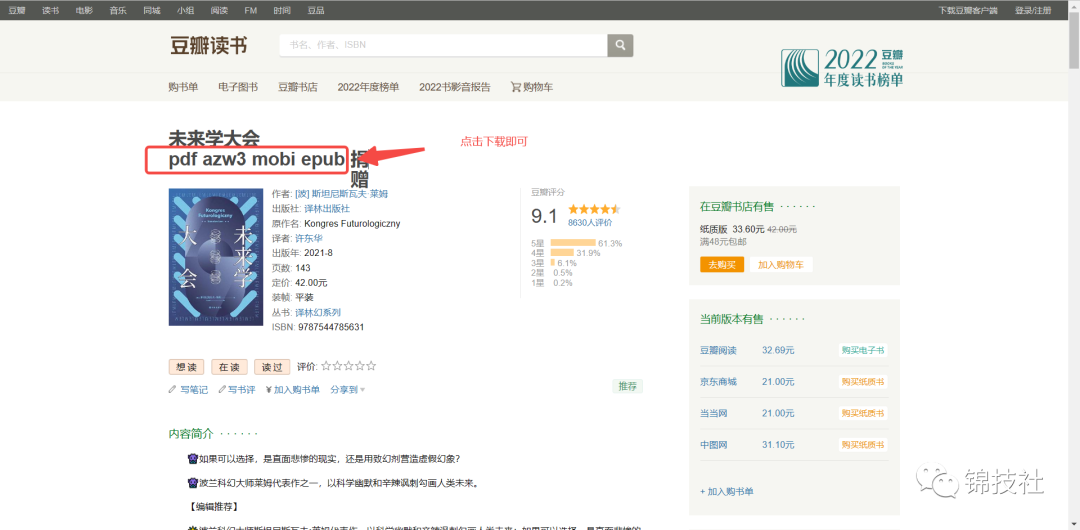The image size is (1080, 530).
Task: Click 购买纸质书 in 当当网 row
Action: [x=862, y=414]
